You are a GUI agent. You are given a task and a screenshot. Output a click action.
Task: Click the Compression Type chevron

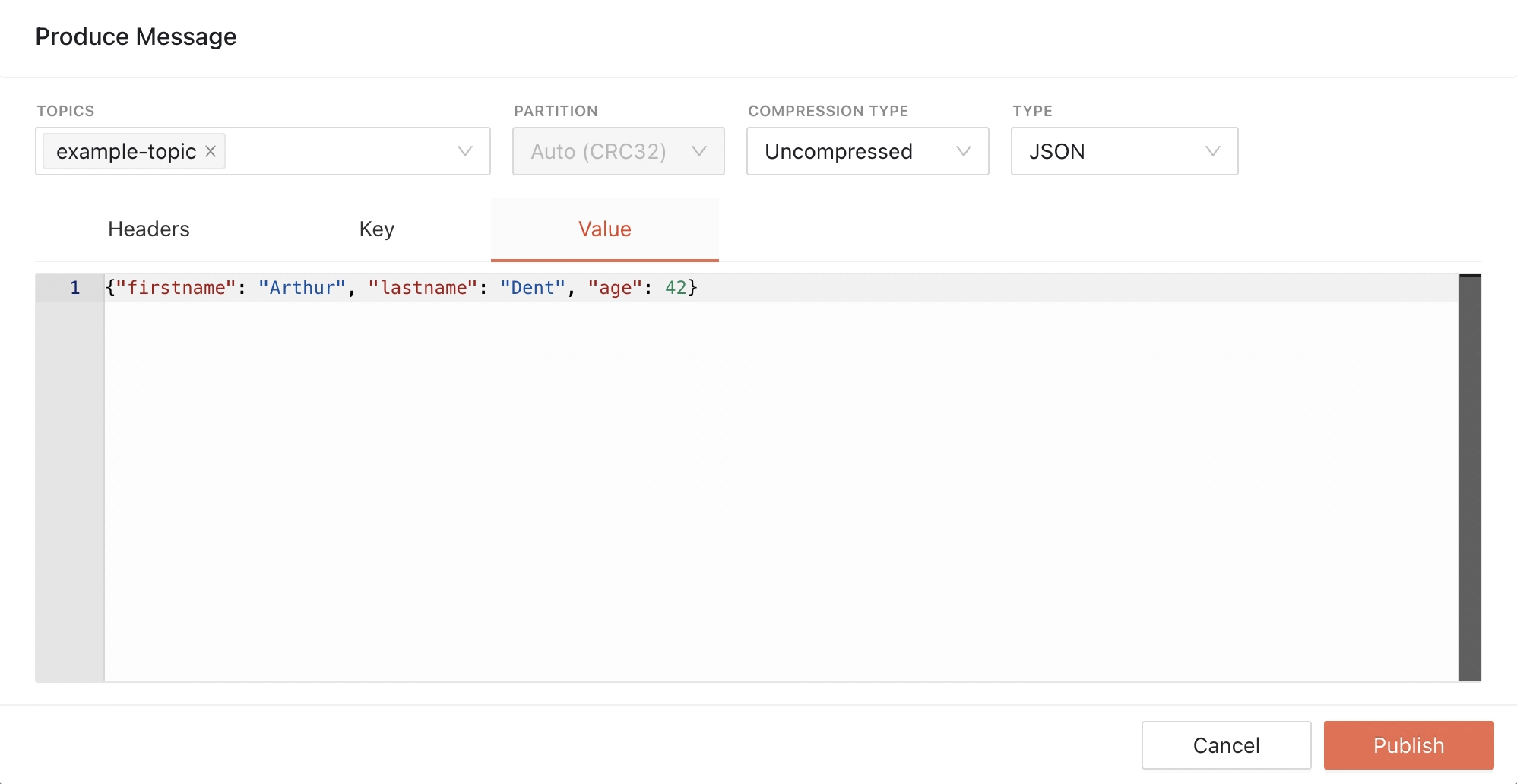tap(964, 151)
